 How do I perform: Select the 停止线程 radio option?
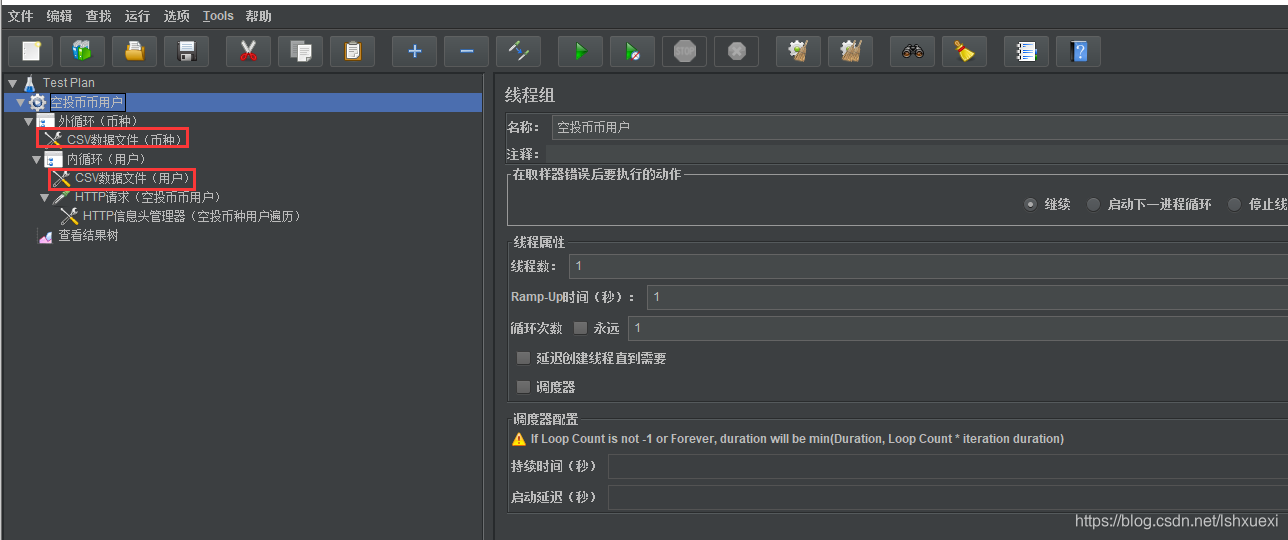1234,204
